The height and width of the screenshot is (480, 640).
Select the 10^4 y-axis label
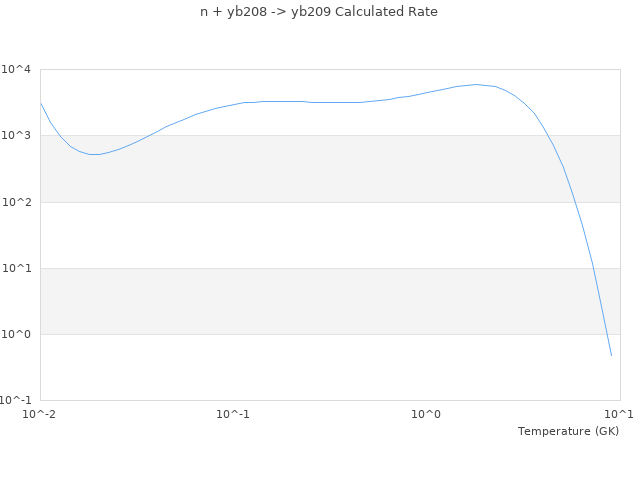click(x=16, y=69)
